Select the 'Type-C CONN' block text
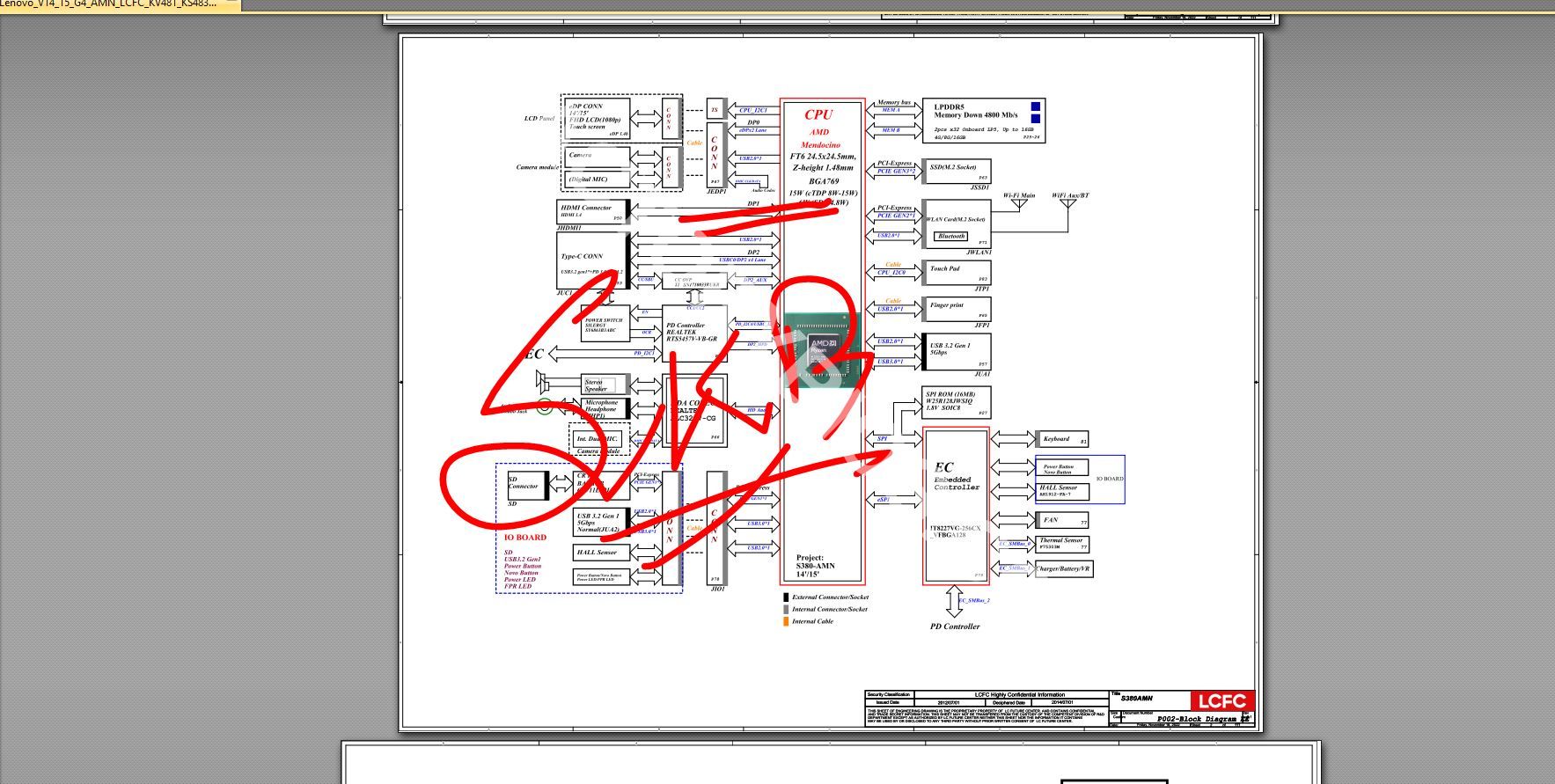This screenshot has width=1555, height=784. click(x=582, y=256)
